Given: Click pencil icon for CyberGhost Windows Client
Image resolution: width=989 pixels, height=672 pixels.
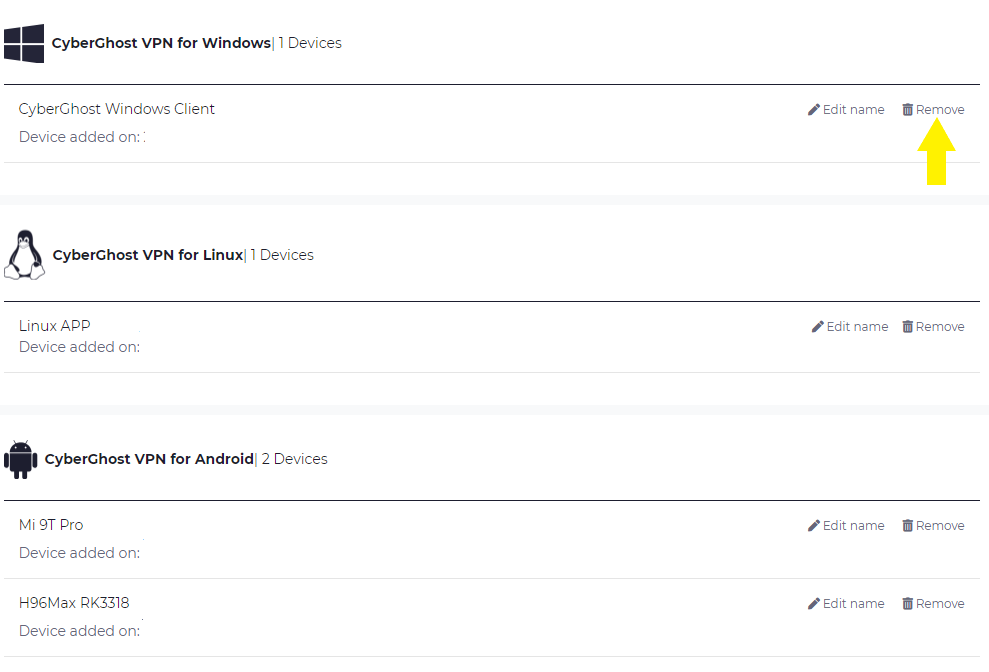Looking at the screenshot, I should pyautogui.click(x=814, y=110).
